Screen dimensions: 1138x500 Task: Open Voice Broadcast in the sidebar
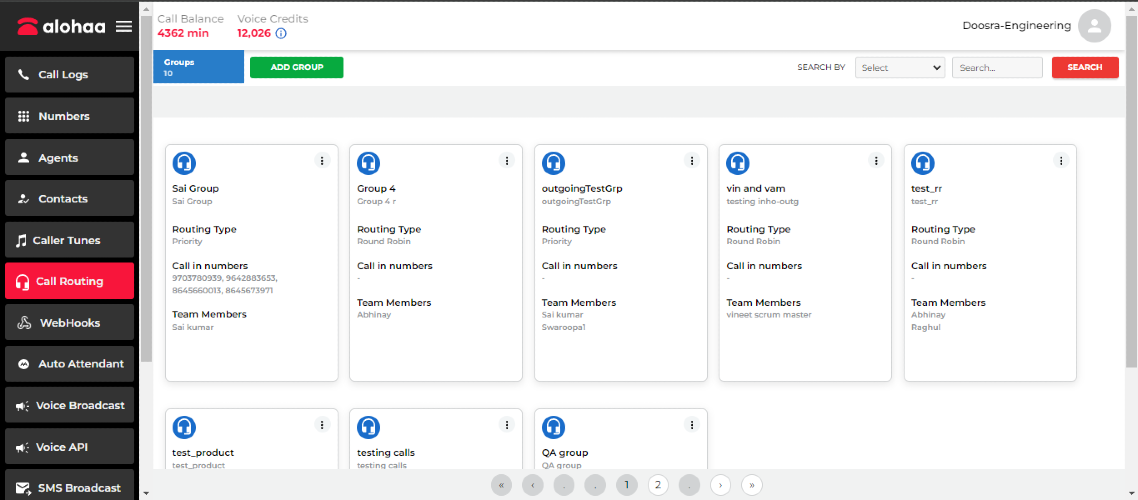(x=70, y=405)
